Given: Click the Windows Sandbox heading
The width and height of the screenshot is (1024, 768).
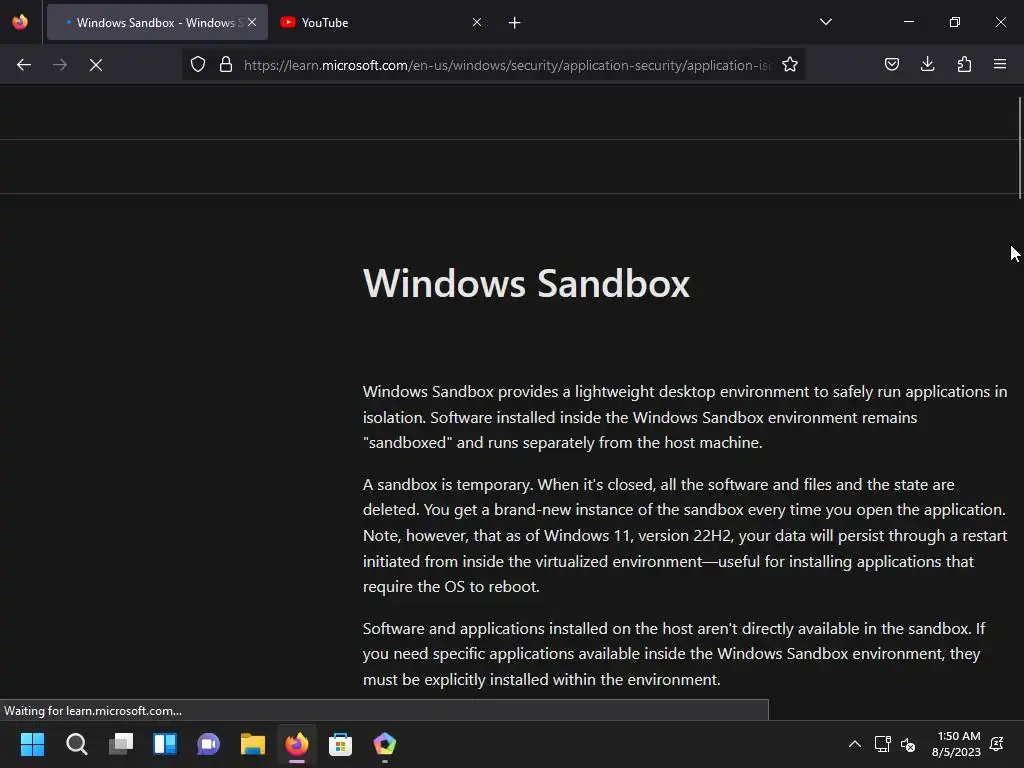Looking at the screenshot, I should pos(526,283).
